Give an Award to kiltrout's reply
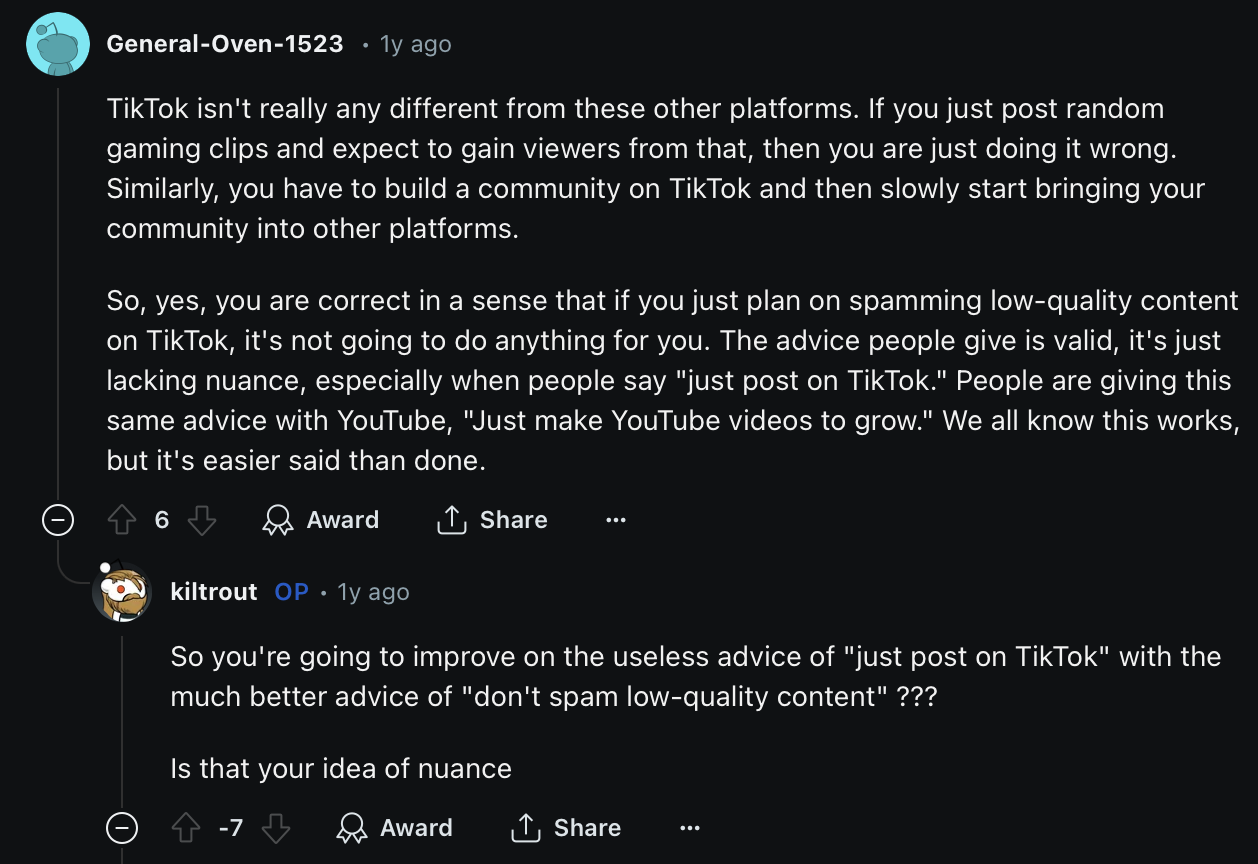 [x=394, y=828]
